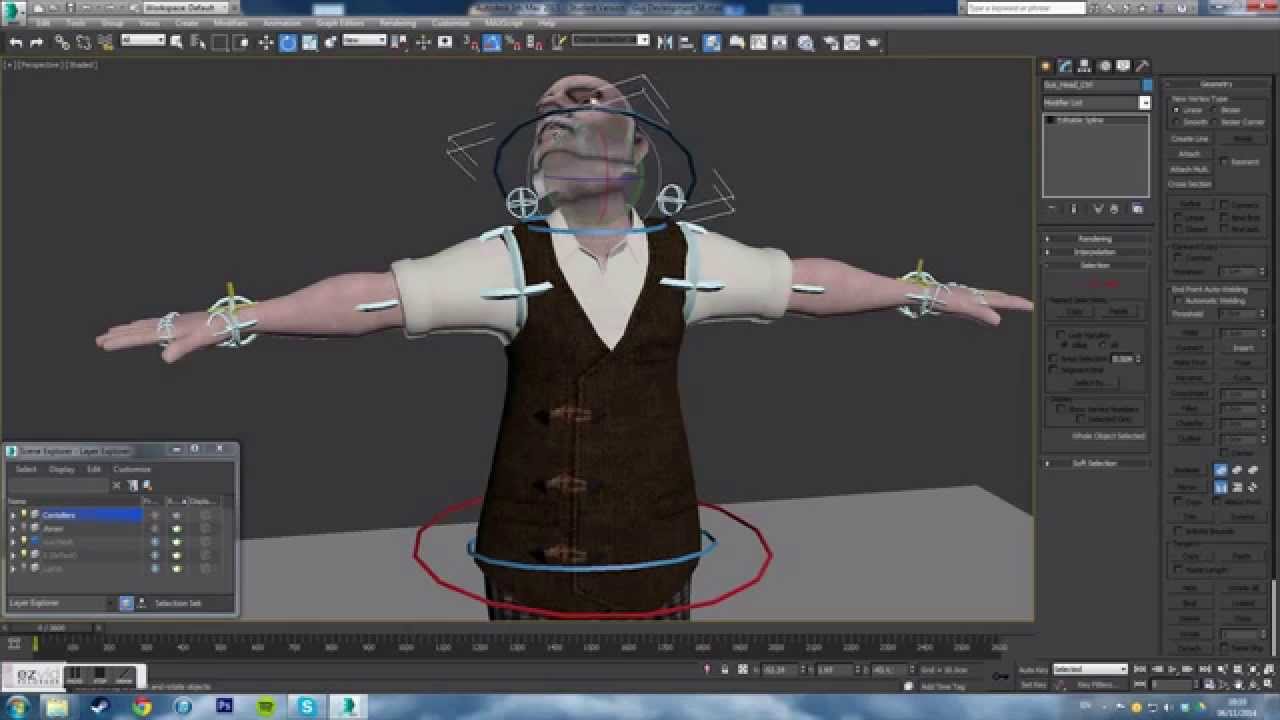Screen dimensions: 1280x720
Task: Click the object name field
Action: click(x=1091, y=85)
